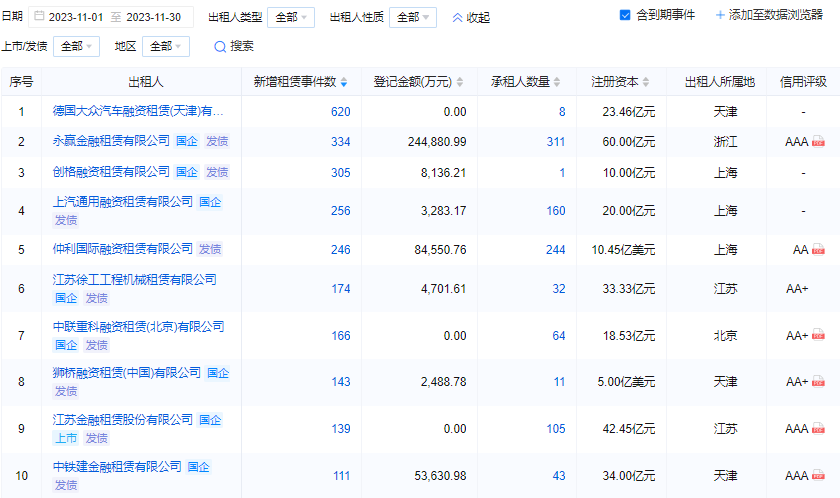Viewport: 840px width, 498px height.
Task: Click event count 246
Action: click(341, 250)
